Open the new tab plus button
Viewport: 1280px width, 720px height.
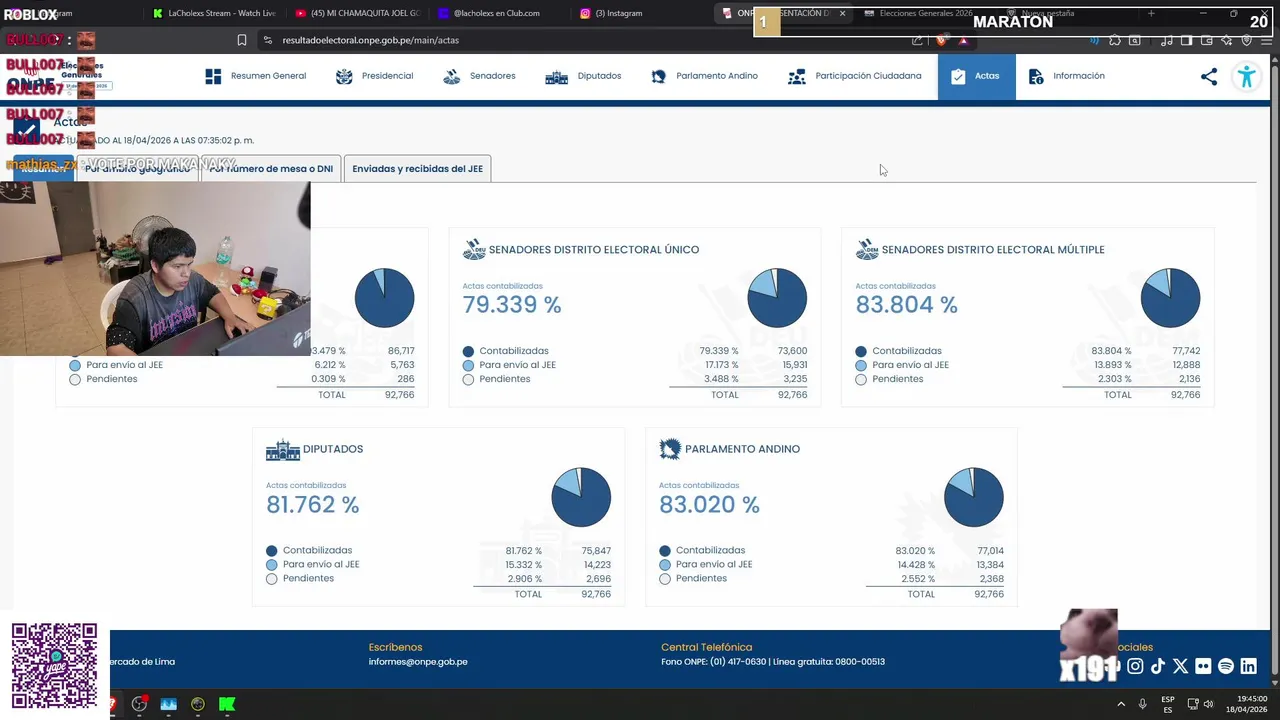1151,13
